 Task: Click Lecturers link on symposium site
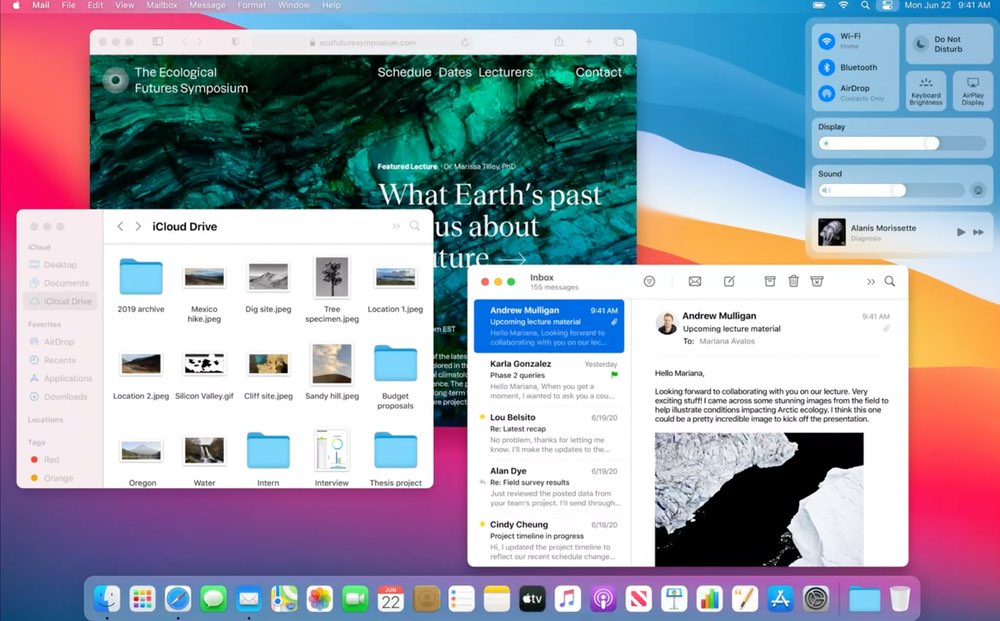click(x=505, y=72)
